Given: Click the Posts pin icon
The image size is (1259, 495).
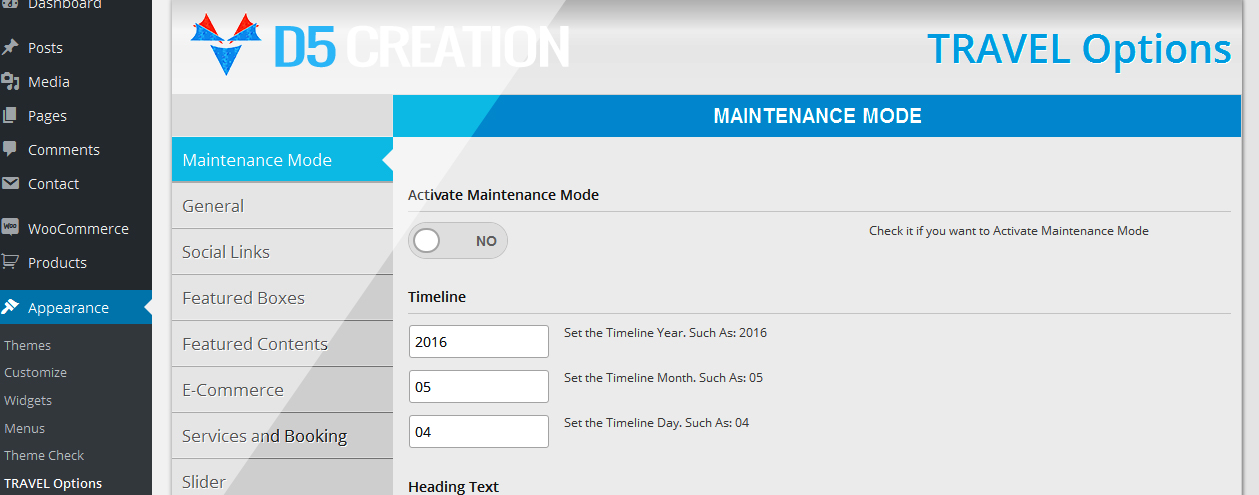Looking at the screenshot, I should (x=10, y=47).
